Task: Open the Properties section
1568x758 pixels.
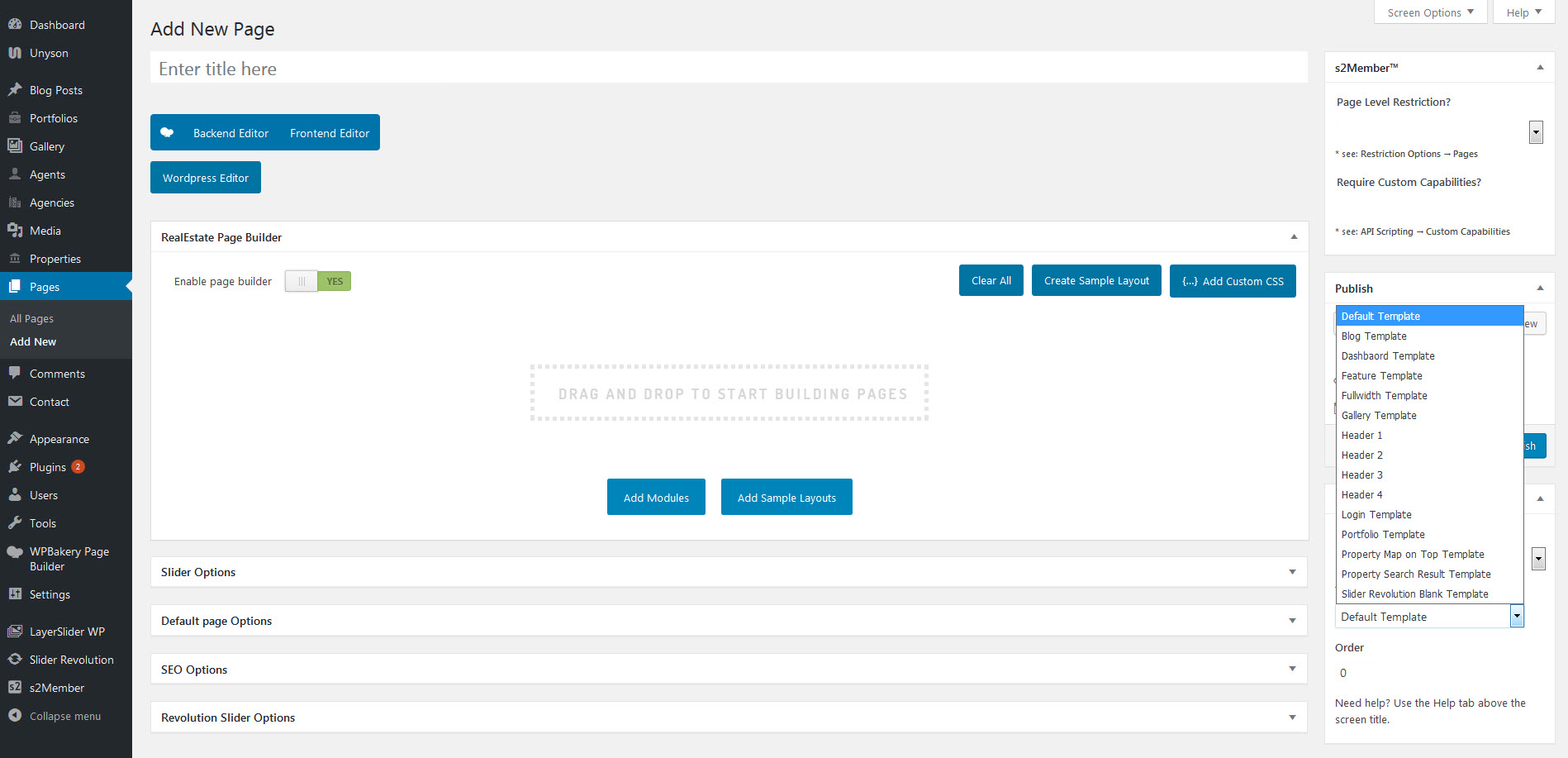Action: (x=55, y=258)
